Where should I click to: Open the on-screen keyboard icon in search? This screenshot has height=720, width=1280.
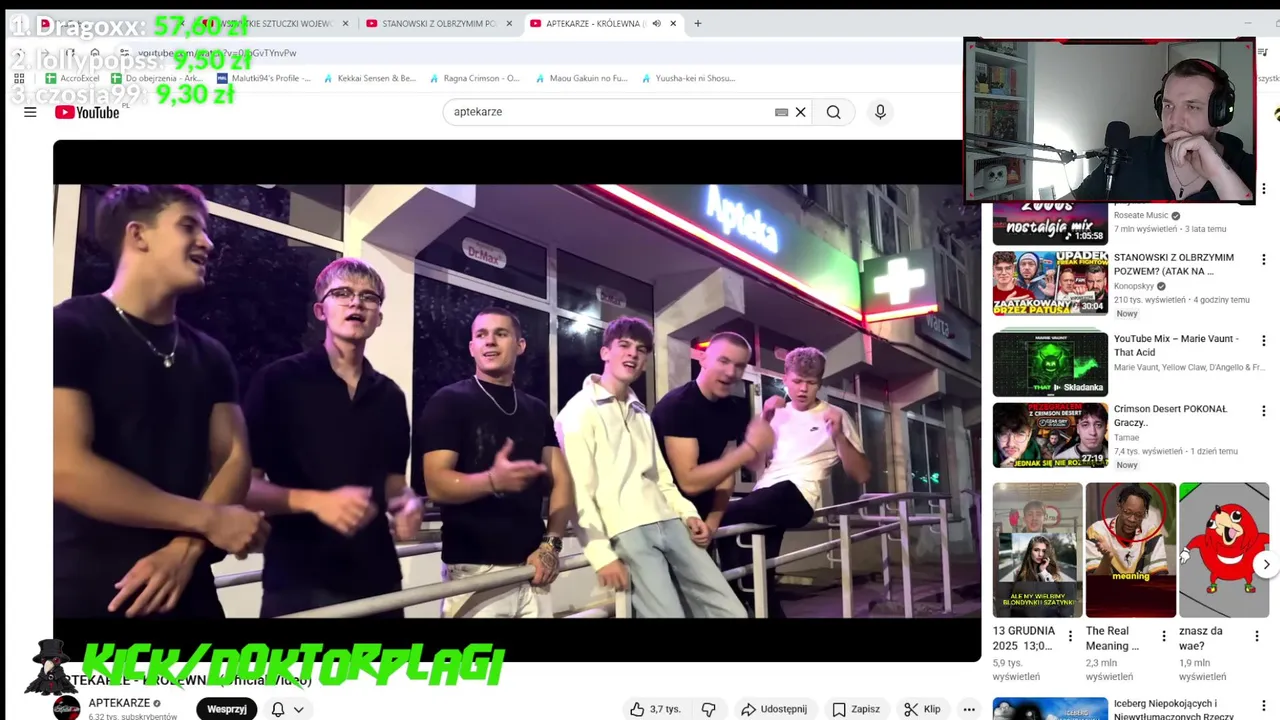click(x=781, y=112)
